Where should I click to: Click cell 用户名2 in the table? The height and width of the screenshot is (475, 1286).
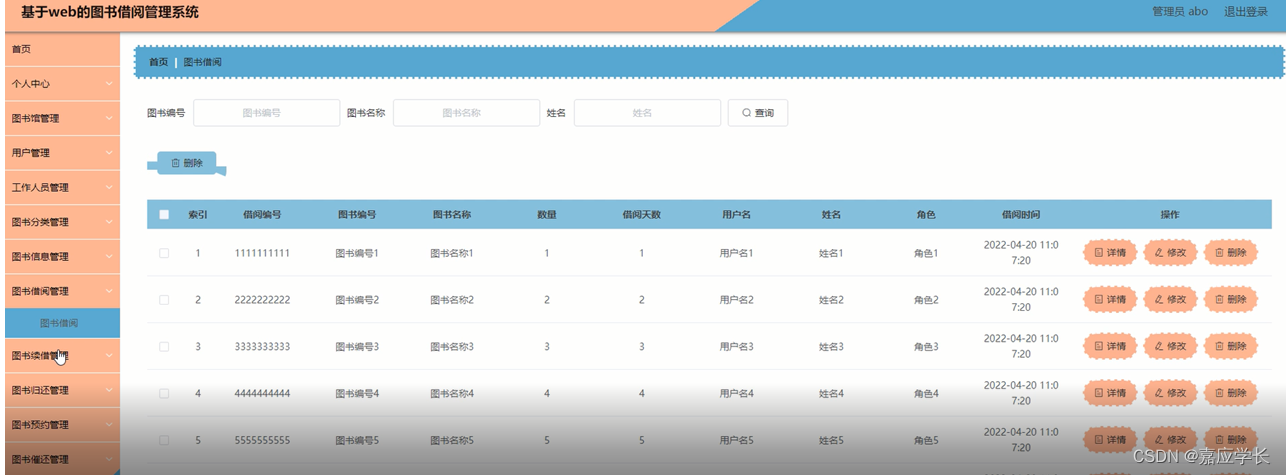click(736, 300)
